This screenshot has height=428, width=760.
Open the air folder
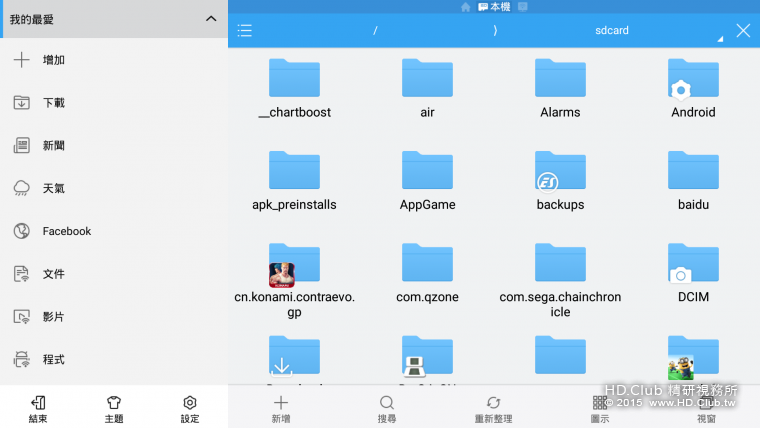coord(427,88)
